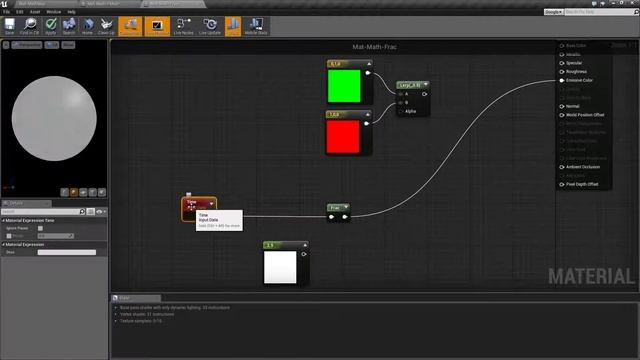Open property matrix grid icon in Details

coord(90,211)
